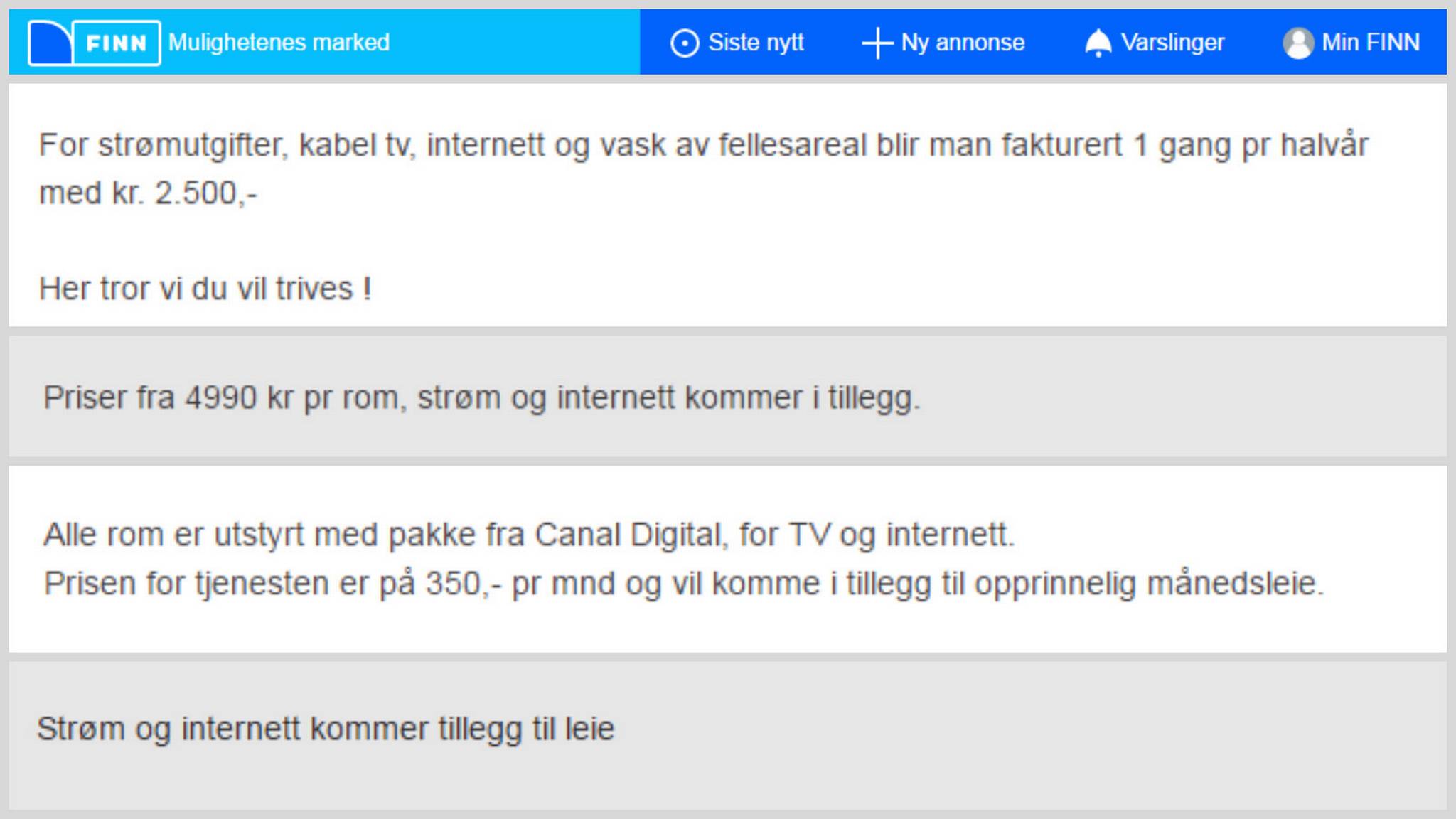Click the "Her tror vi du vil trives" line

pos(205,289)
